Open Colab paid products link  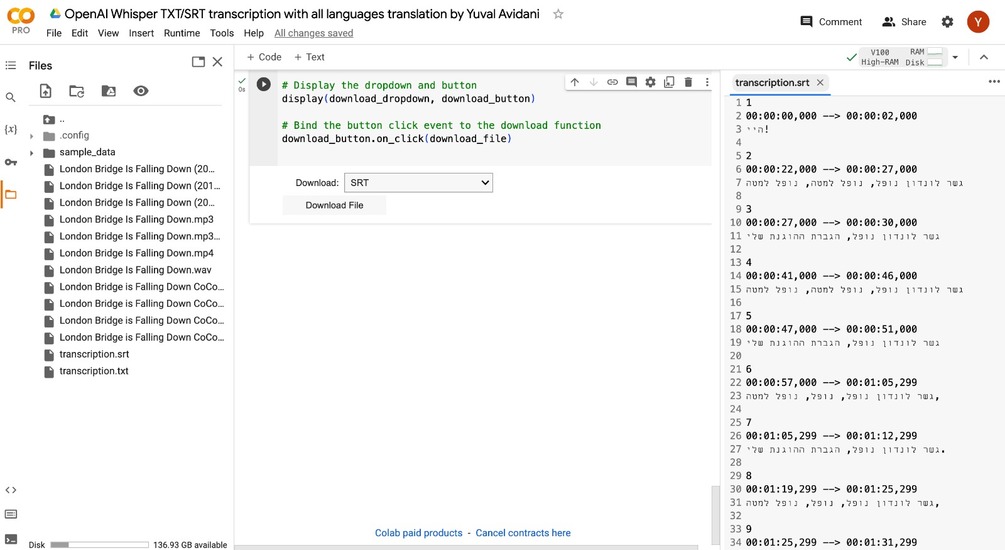[x=419, y=533]
